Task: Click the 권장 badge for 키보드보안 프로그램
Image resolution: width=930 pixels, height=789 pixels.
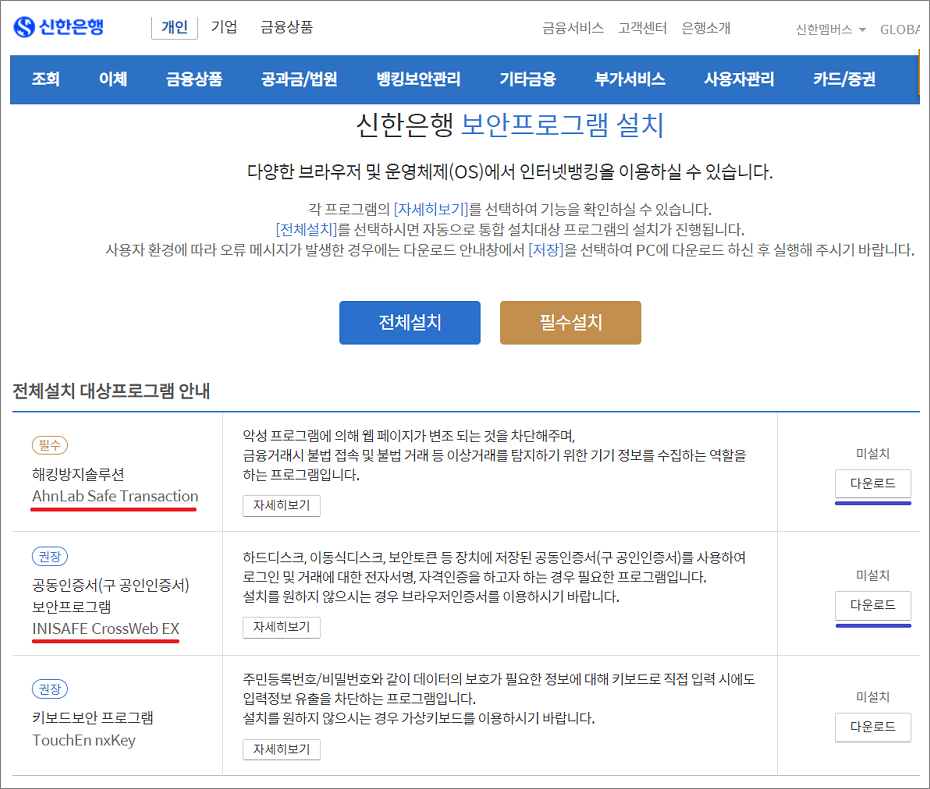Action: pyautogui.click(x=50, y=689)
